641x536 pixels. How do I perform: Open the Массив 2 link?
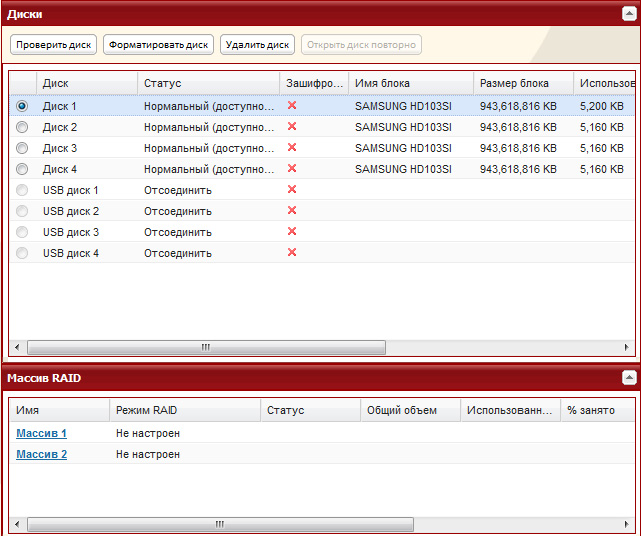click(41, 454)
